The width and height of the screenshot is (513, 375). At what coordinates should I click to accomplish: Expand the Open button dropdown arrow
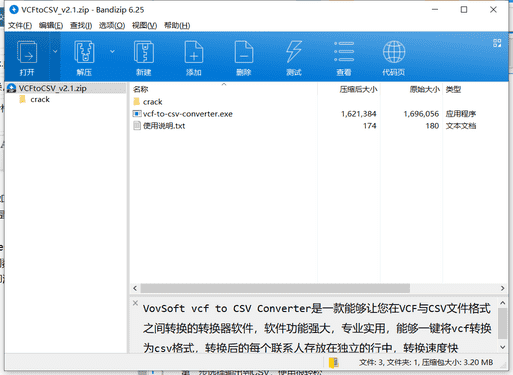[x=55, y=51]
